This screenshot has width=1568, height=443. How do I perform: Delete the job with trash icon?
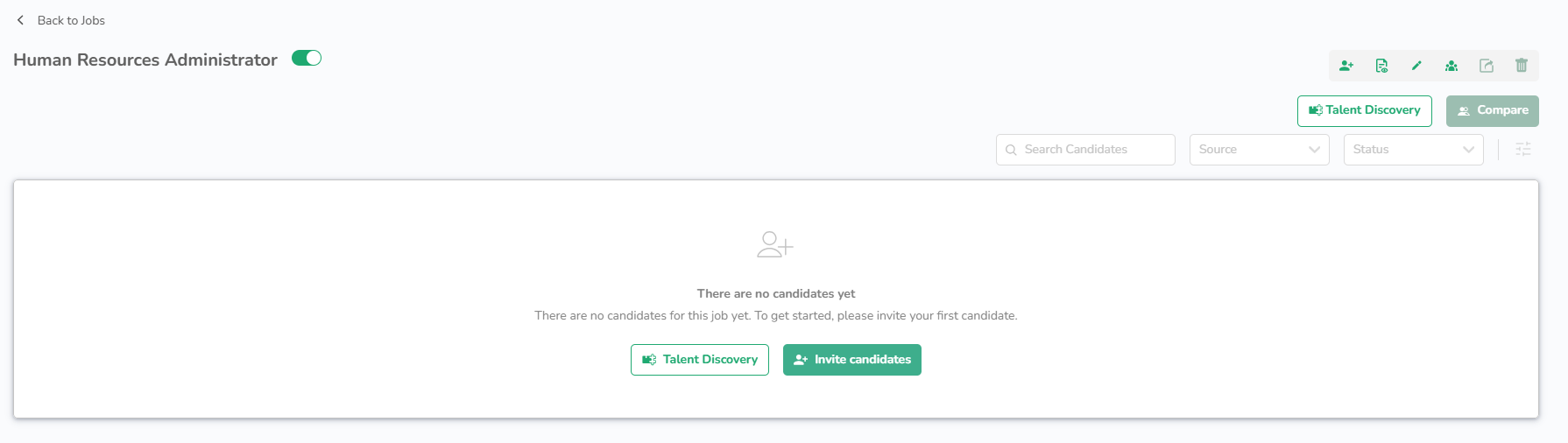point(1522,66)
